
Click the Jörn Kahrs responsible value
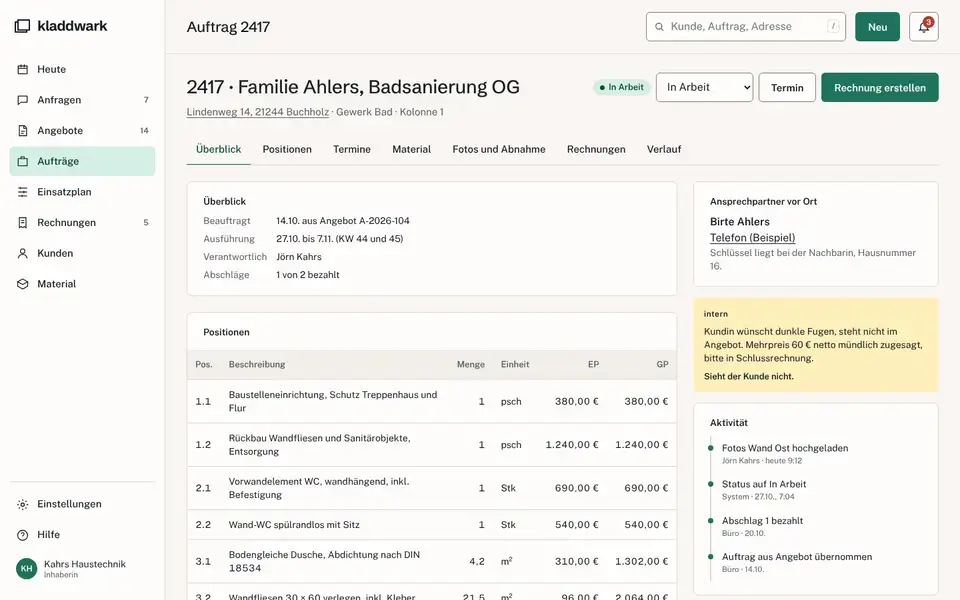[299, 257]
